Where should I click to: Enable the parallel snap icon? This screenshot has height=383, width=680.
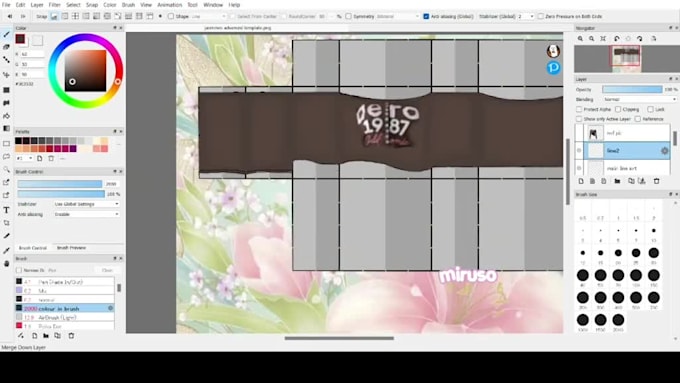coord(65,16)
